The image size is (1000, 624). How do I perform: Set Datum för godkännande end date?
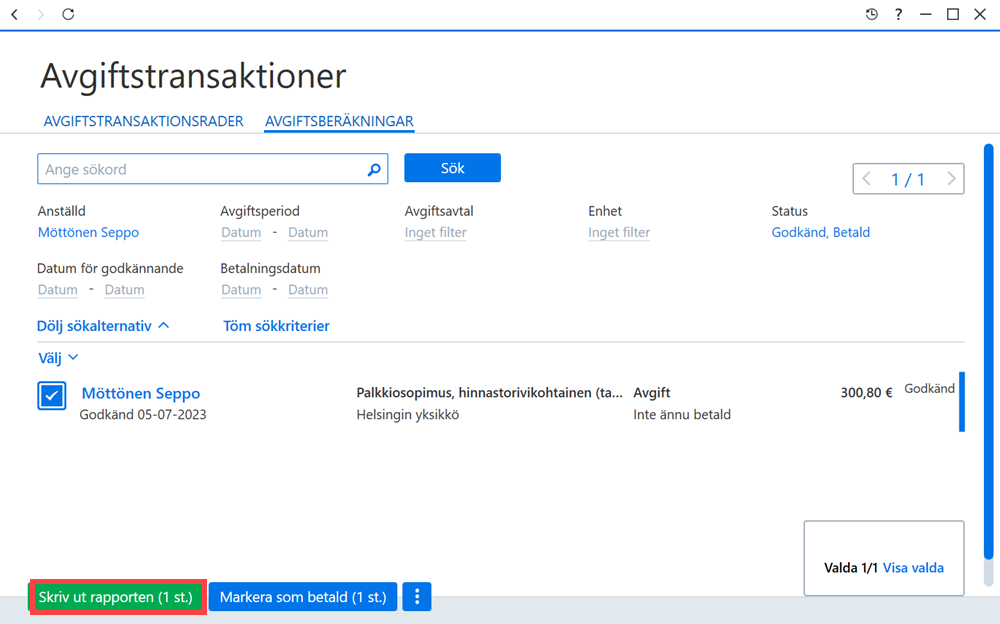124,290
